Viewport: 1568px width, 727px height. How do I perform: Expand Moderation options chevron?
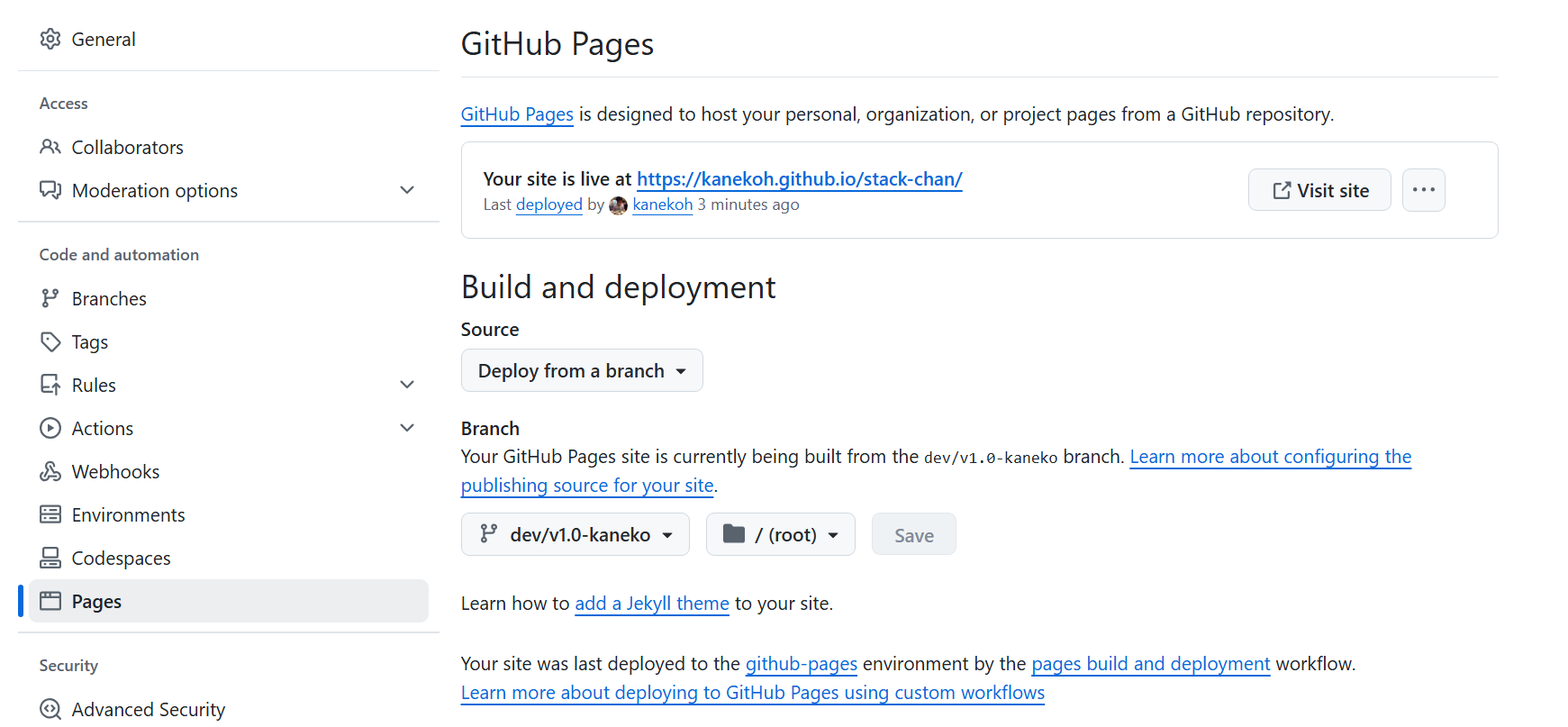(407, 190)
